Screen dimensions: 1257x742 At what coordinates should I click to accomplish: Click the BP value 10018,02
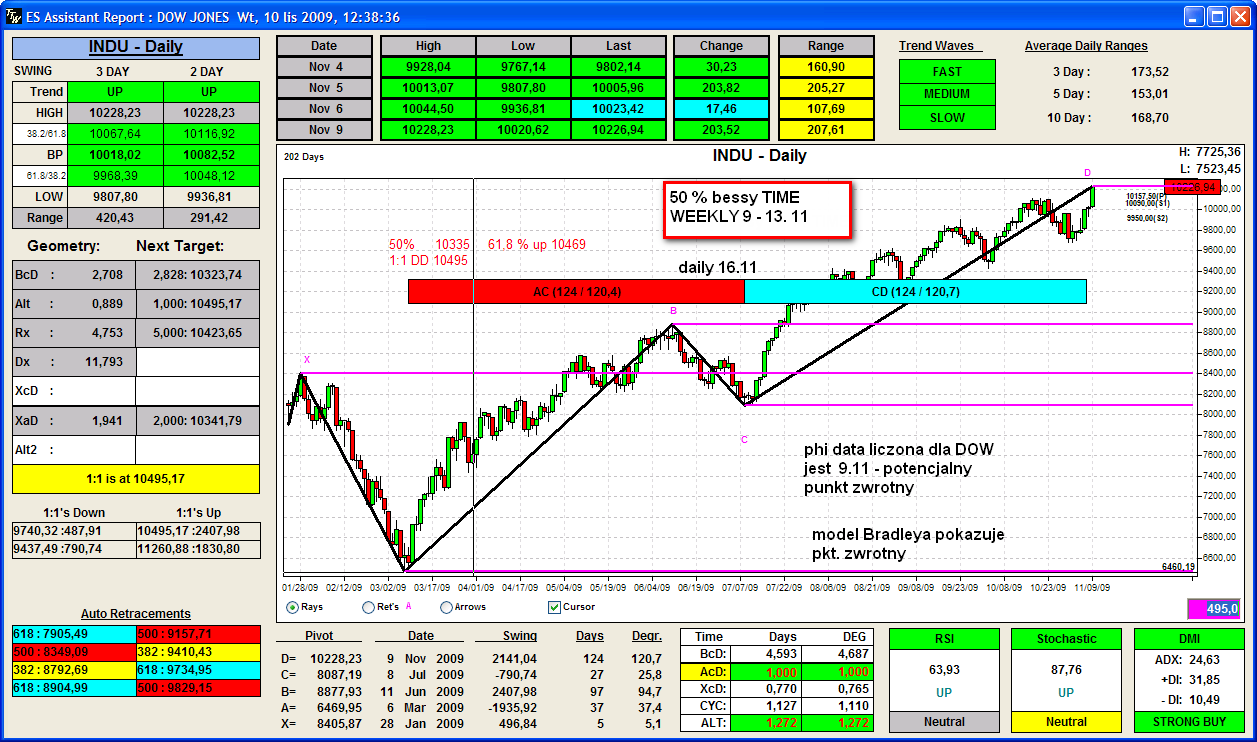click(114, 155)
